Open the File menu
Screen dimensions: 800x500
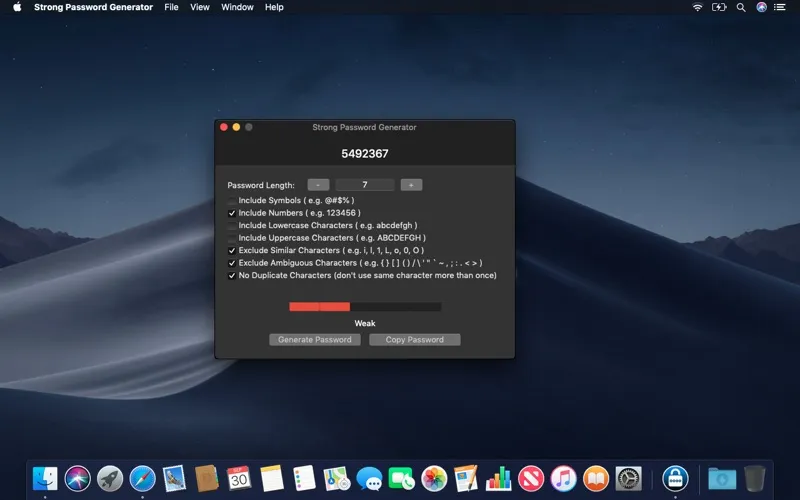point(171,7)
